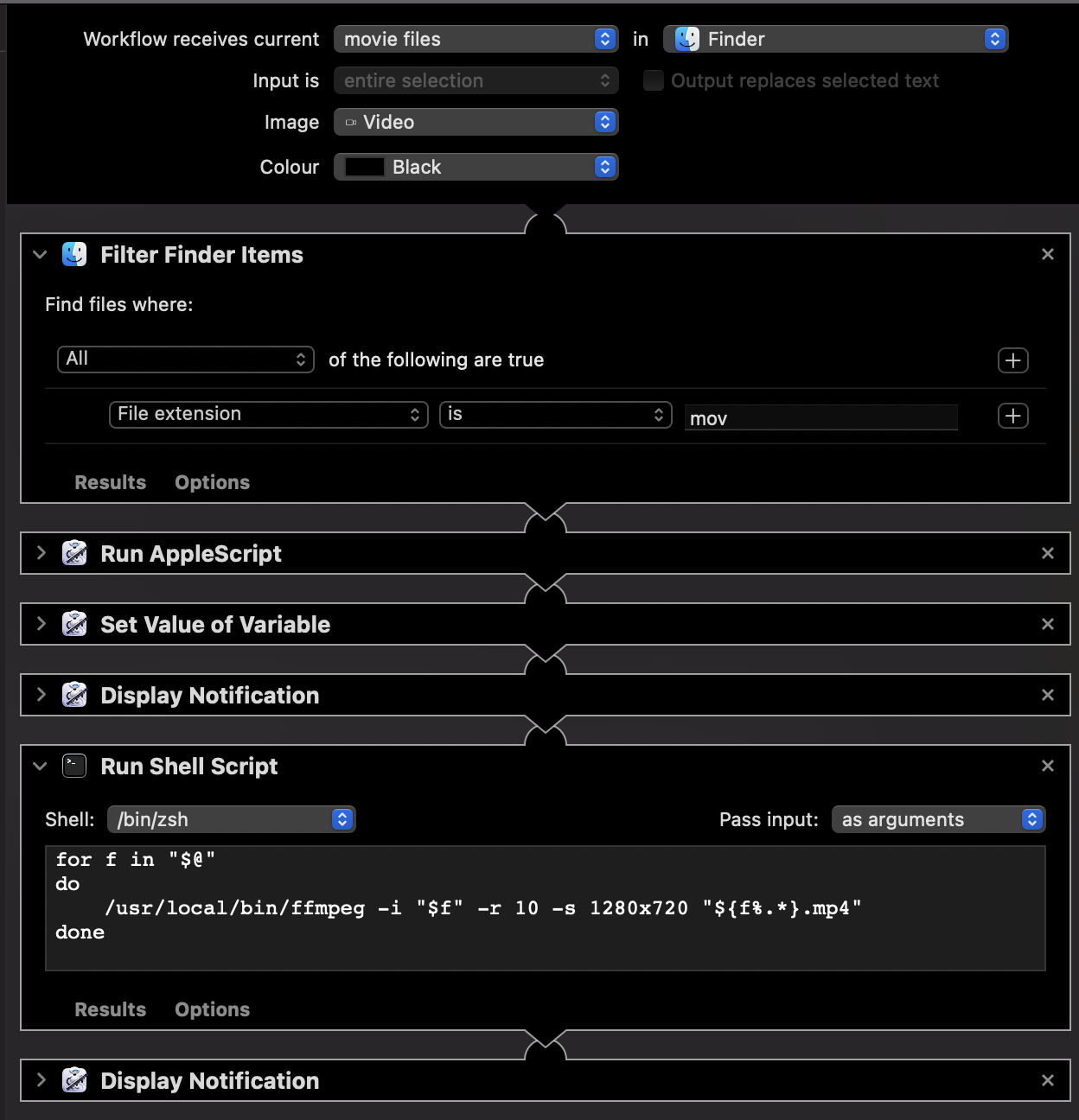1079x1120 pixels.
Task: Open the movie files input type dropdown
Action: [x=476, y=39]
